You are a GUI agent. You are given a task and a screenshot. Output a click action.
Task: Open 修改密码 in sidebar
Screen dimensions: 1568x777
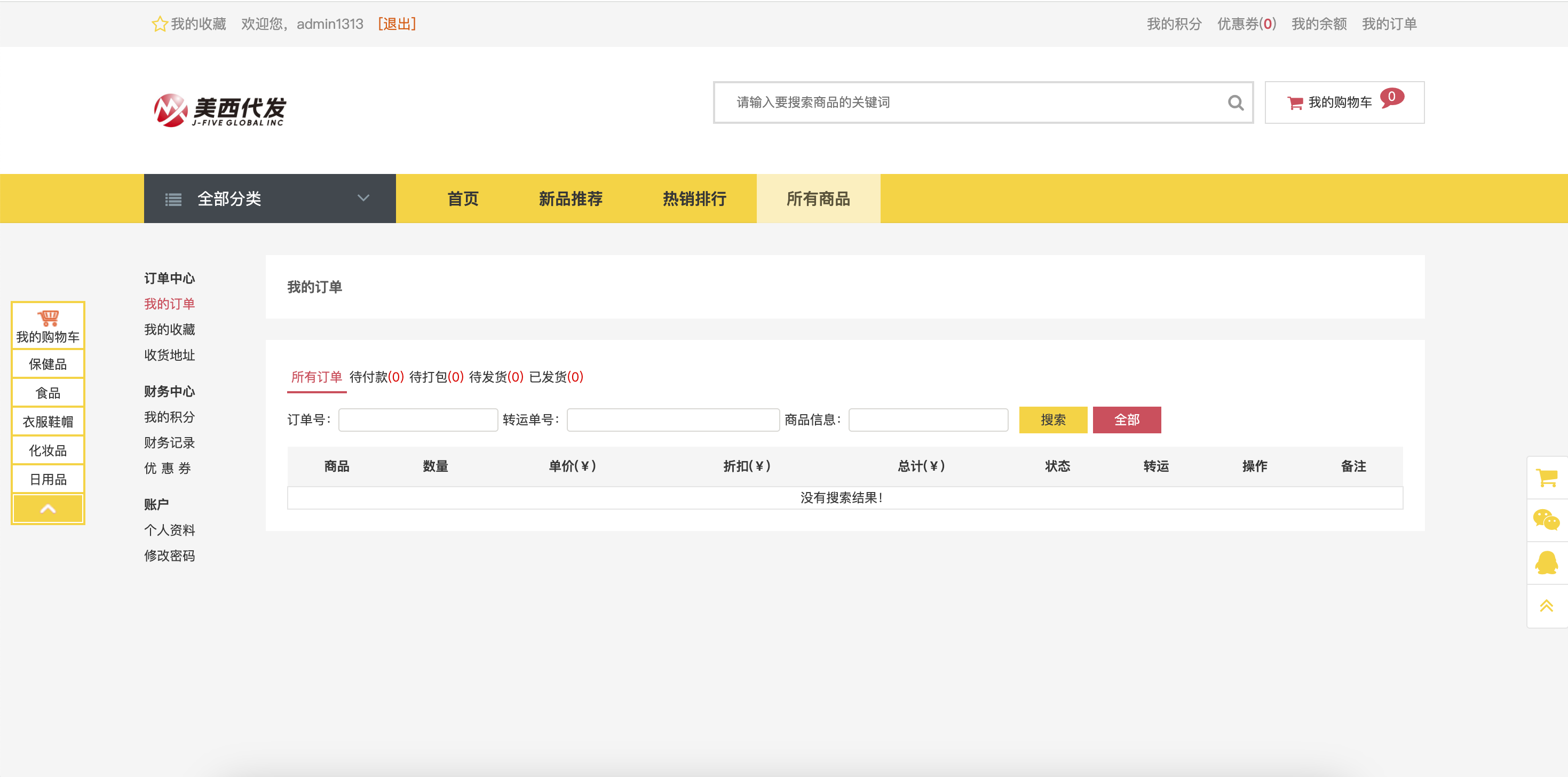(x=169, y=556)
